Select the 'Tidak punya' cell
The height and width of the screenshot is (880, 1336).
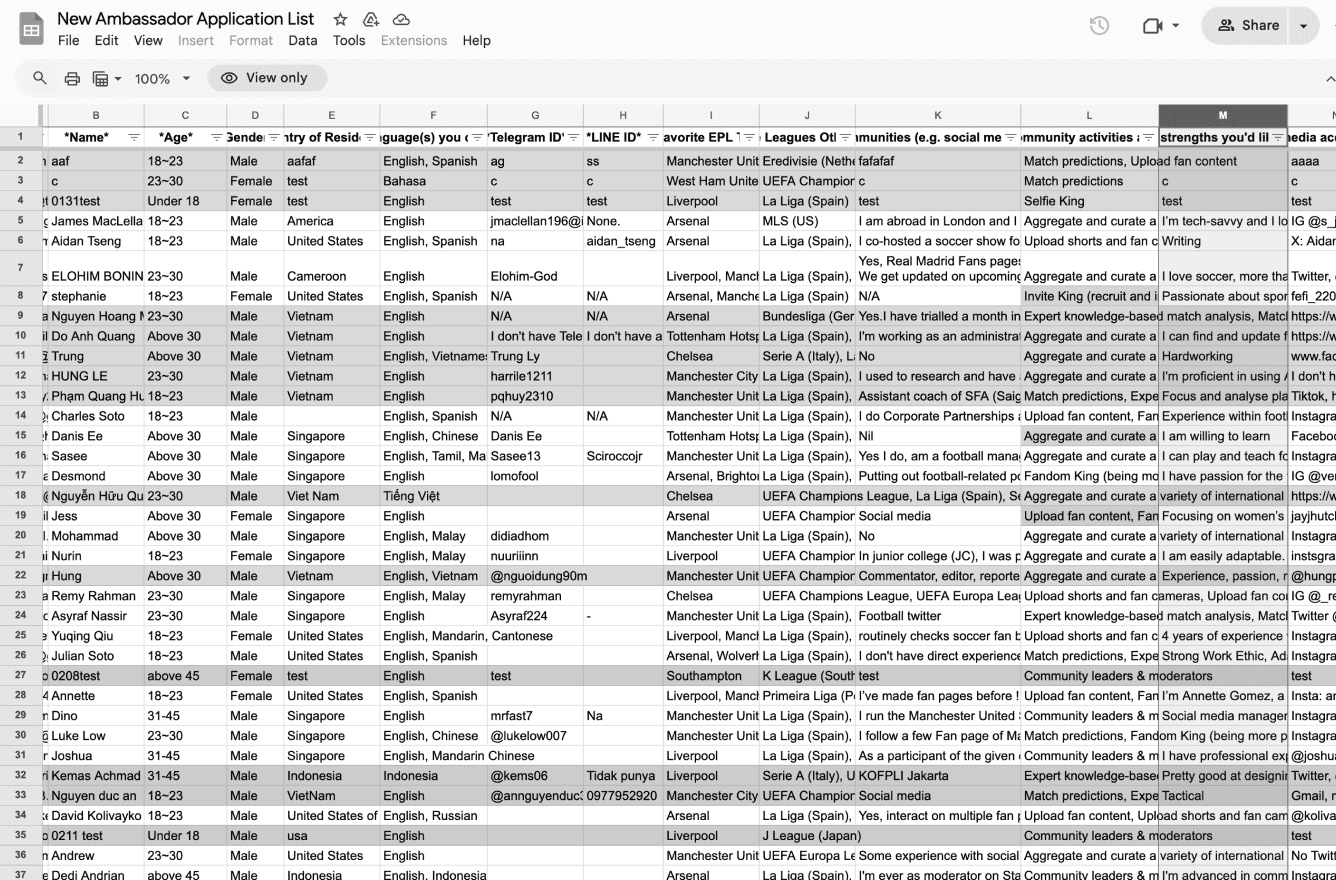[x=623, y=776]
